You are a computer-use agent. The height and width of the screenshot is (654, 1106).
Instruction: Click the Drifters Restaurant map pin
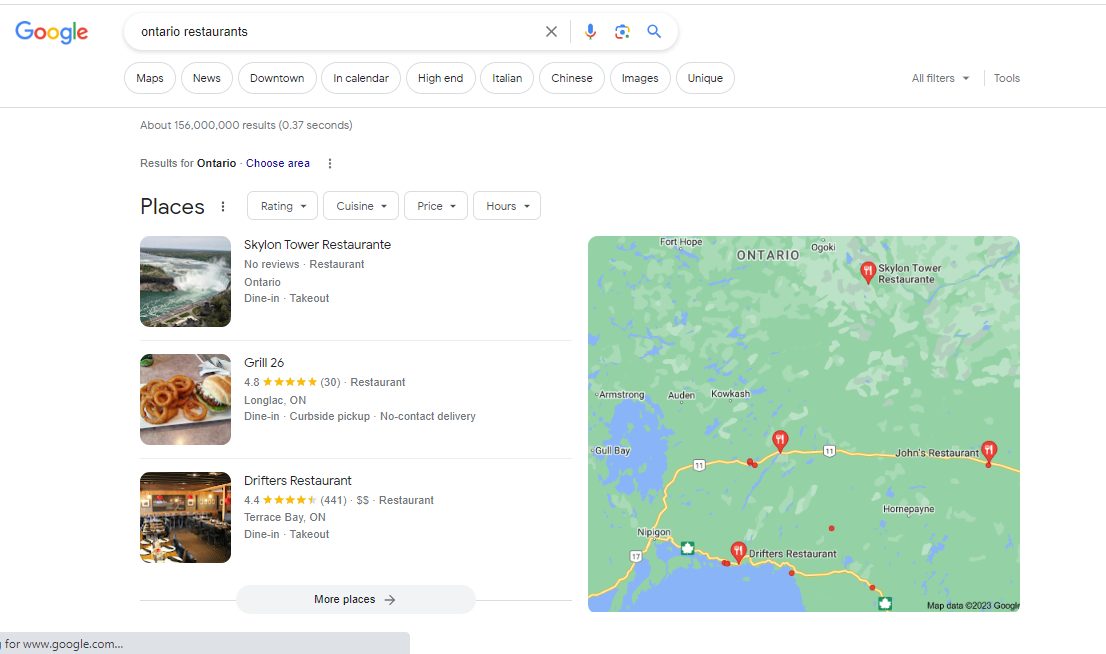[739, 552]
